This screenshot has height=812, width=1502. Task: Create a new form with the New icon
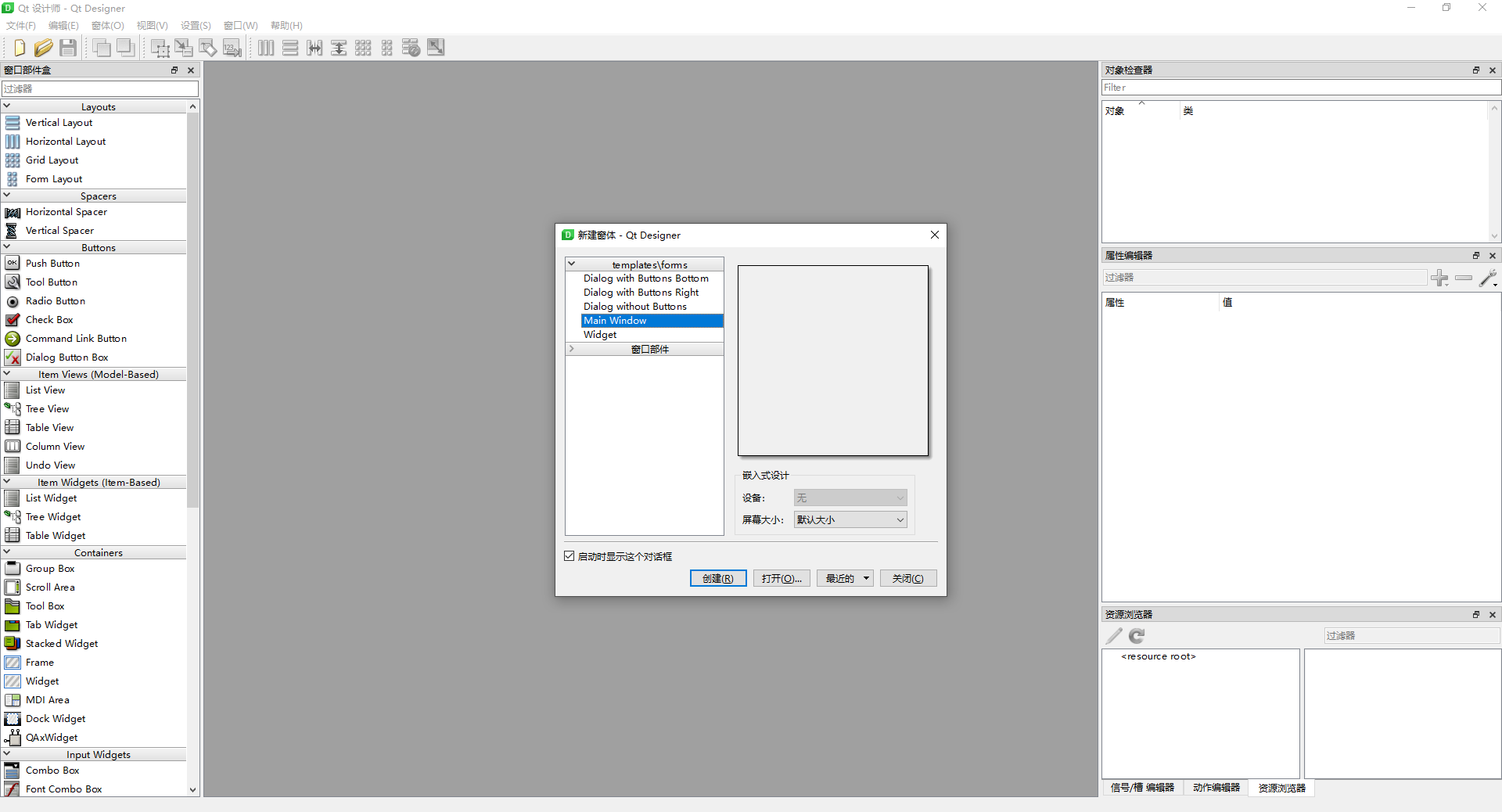coord(19,48)
